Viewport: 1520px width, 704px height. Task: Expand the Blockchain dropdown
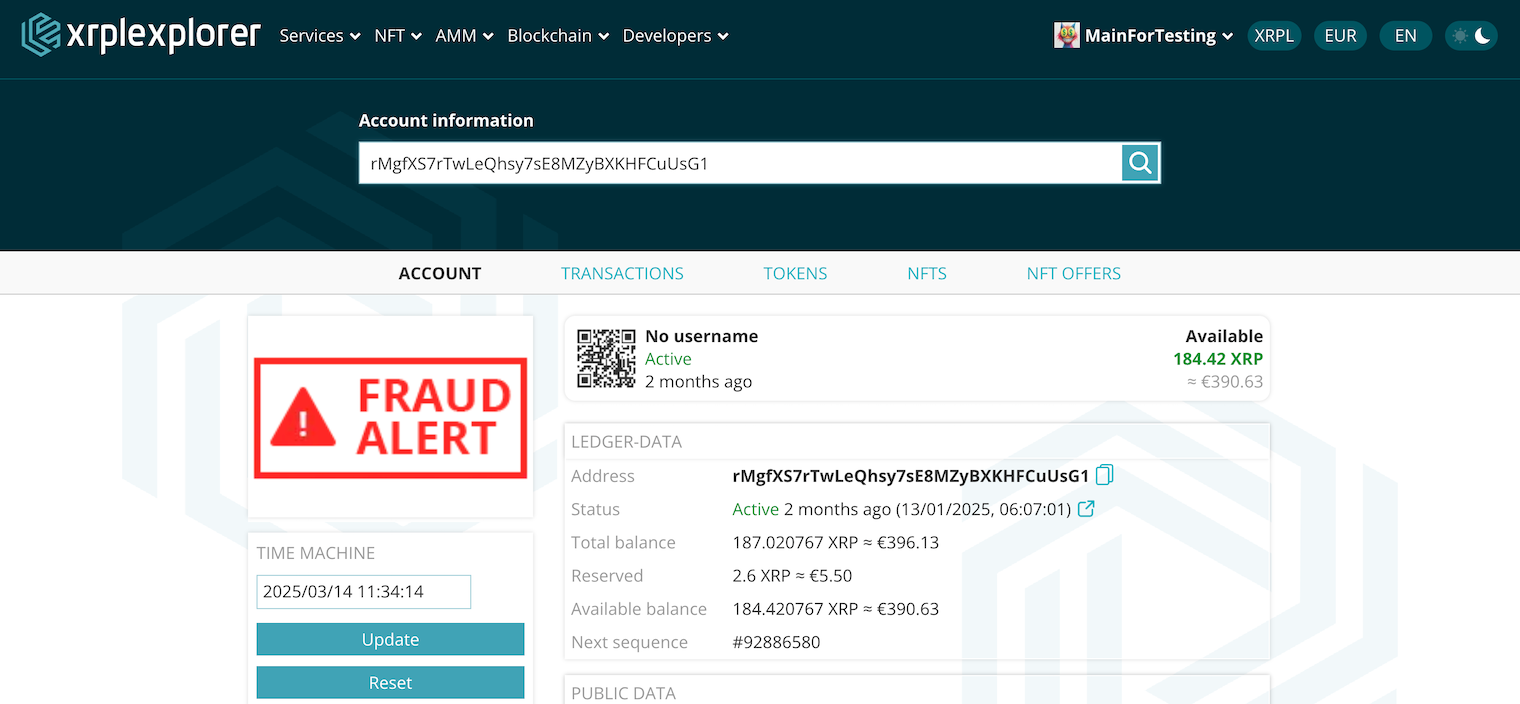point(558,36)
